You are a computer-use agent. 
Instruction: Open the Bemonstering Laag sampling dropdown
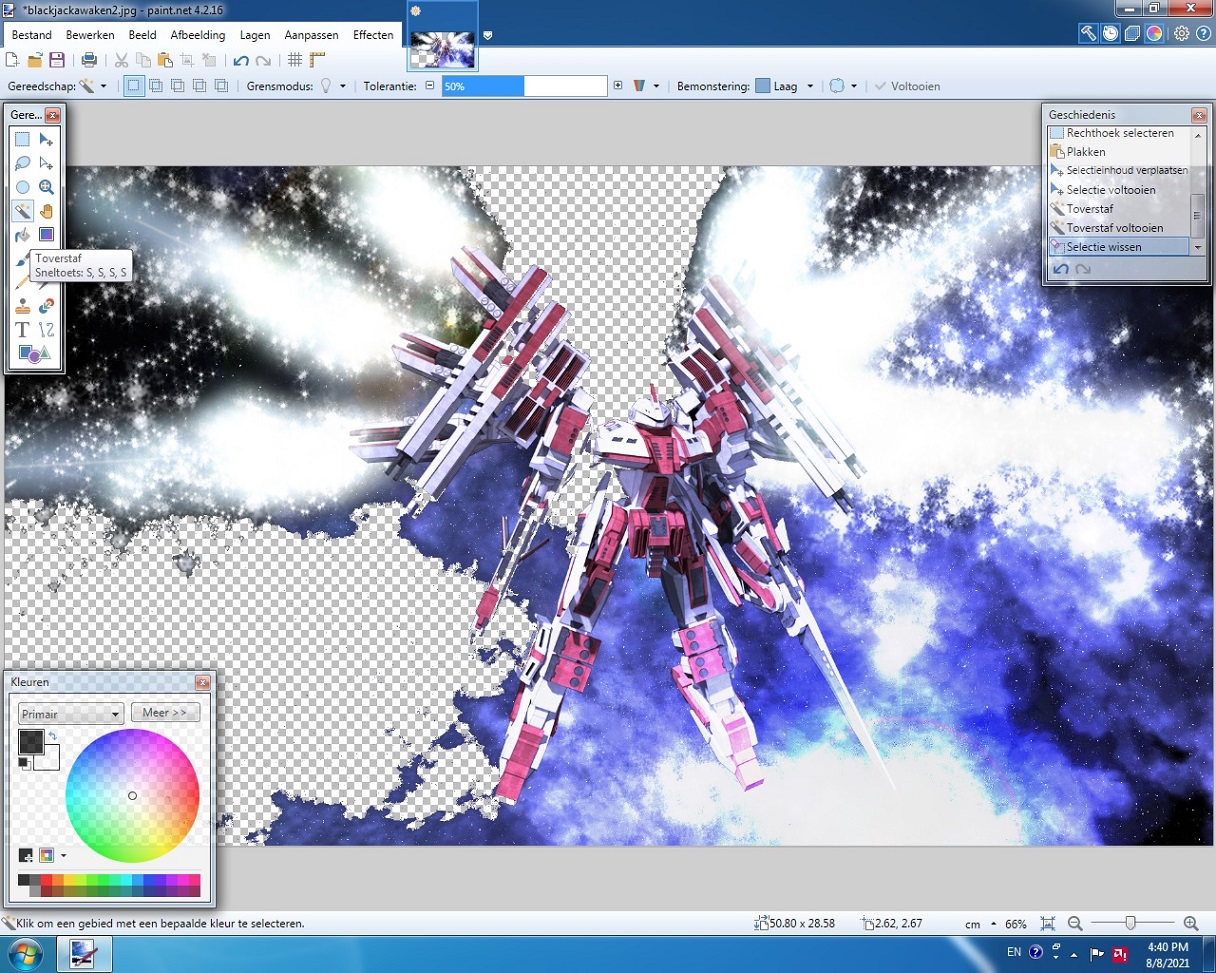point(785,86)
